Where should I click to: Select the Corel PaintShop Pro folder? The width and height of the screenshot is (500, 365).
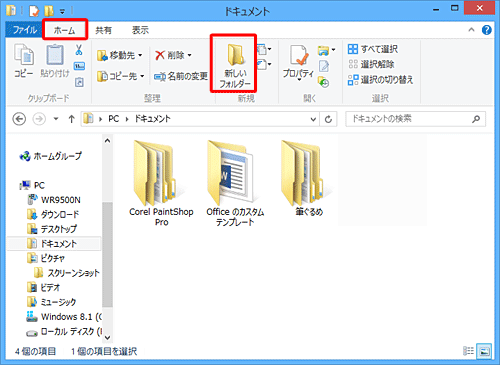(161, 183)
